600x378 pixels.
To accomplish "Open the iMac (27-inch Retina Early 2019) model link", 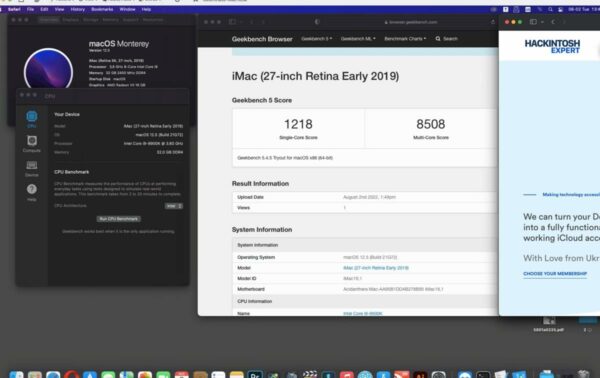I will click(x=376, y=268).
